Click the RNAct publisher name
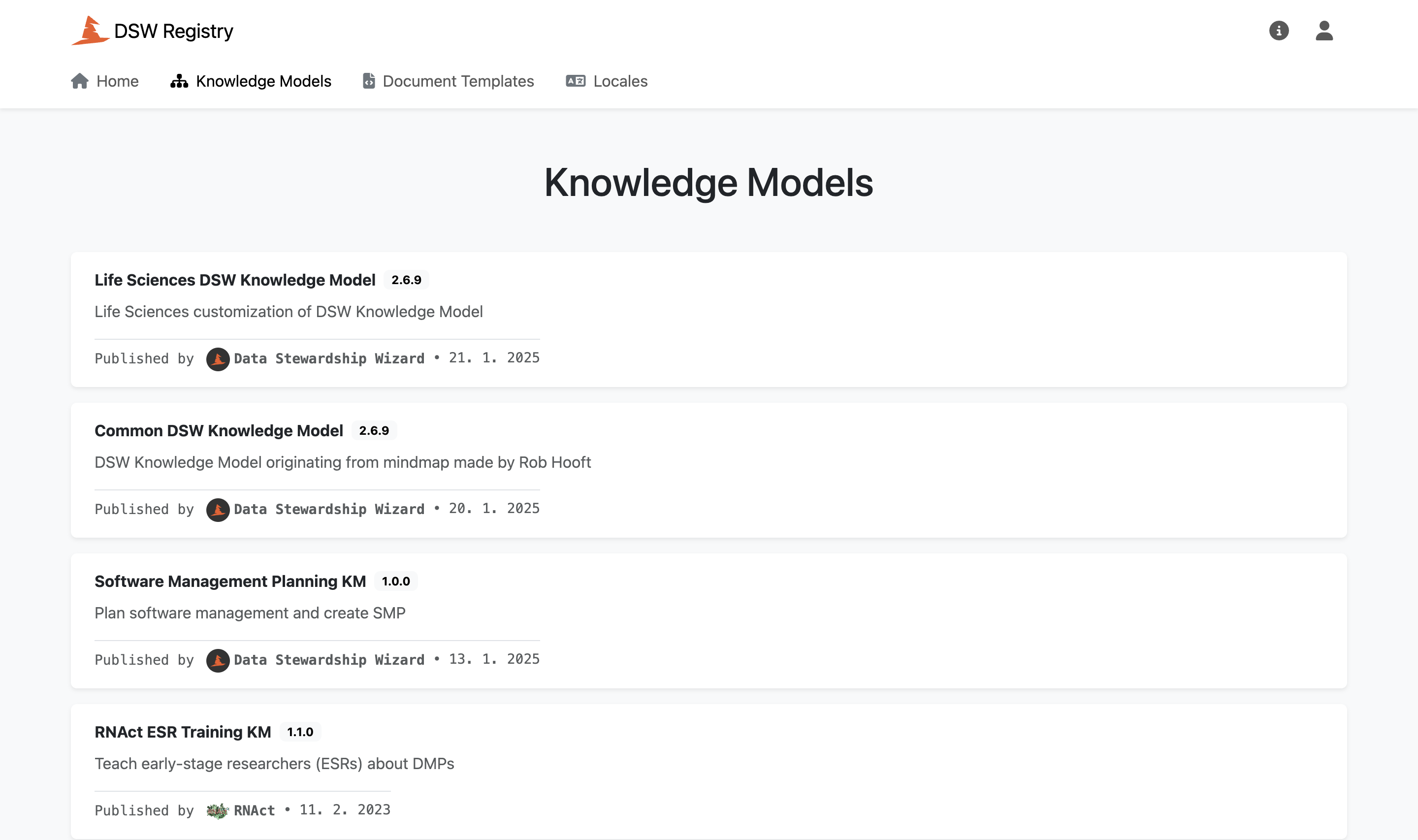 pyautogui.click(x=255, y=810)
